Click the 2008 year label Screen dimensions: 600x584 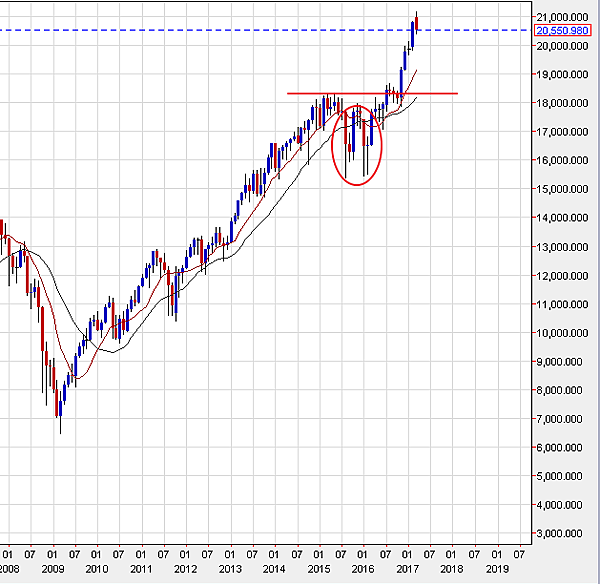point(9,569)
